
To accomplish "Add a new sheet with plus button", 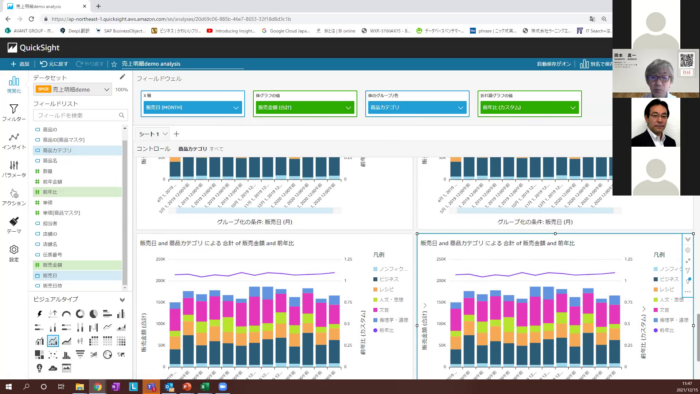I will pos(176,134).
